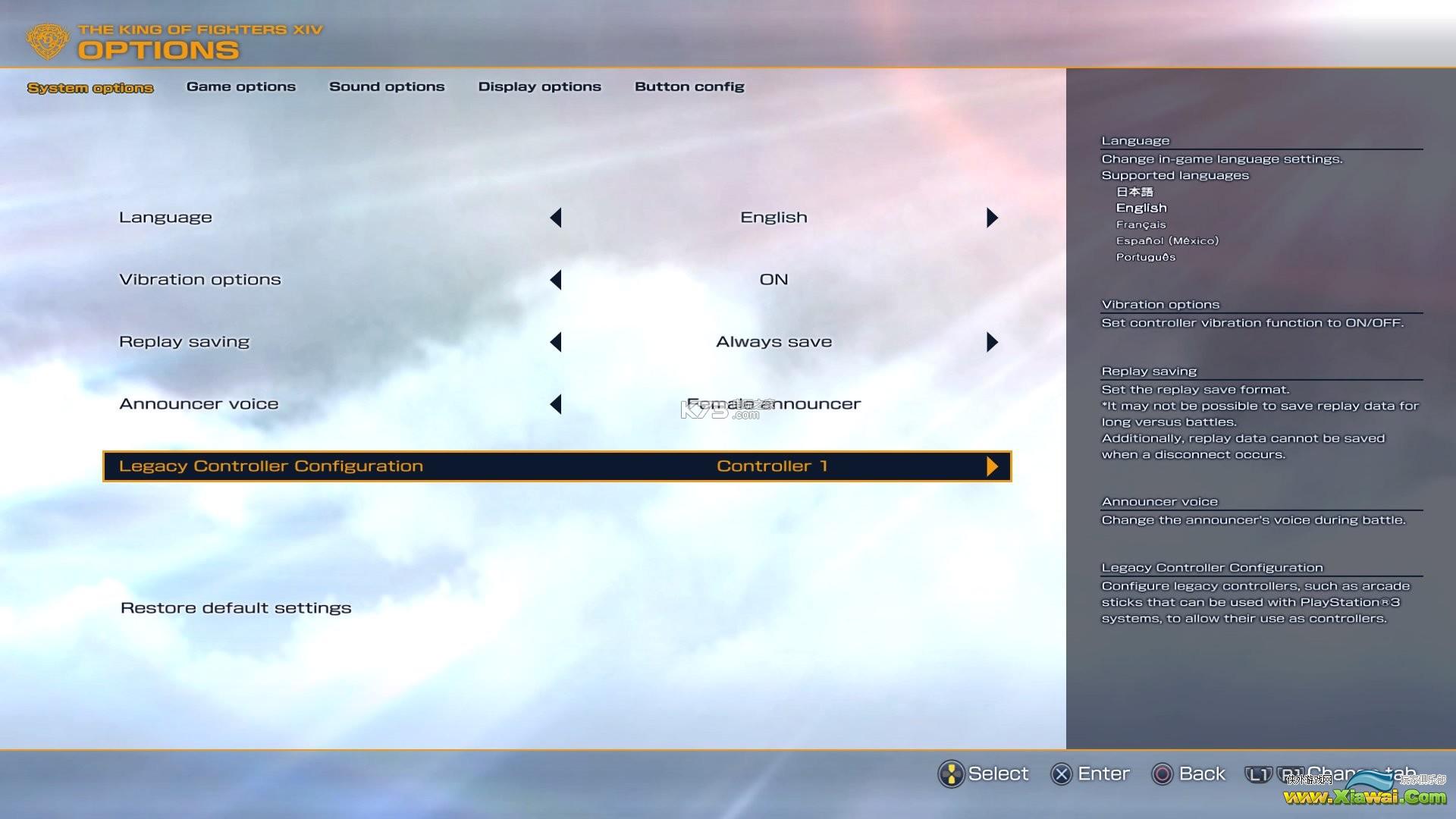1456x819 pixels.
Task: Click right arrow for Replay saving
Action: pos(992,342)
